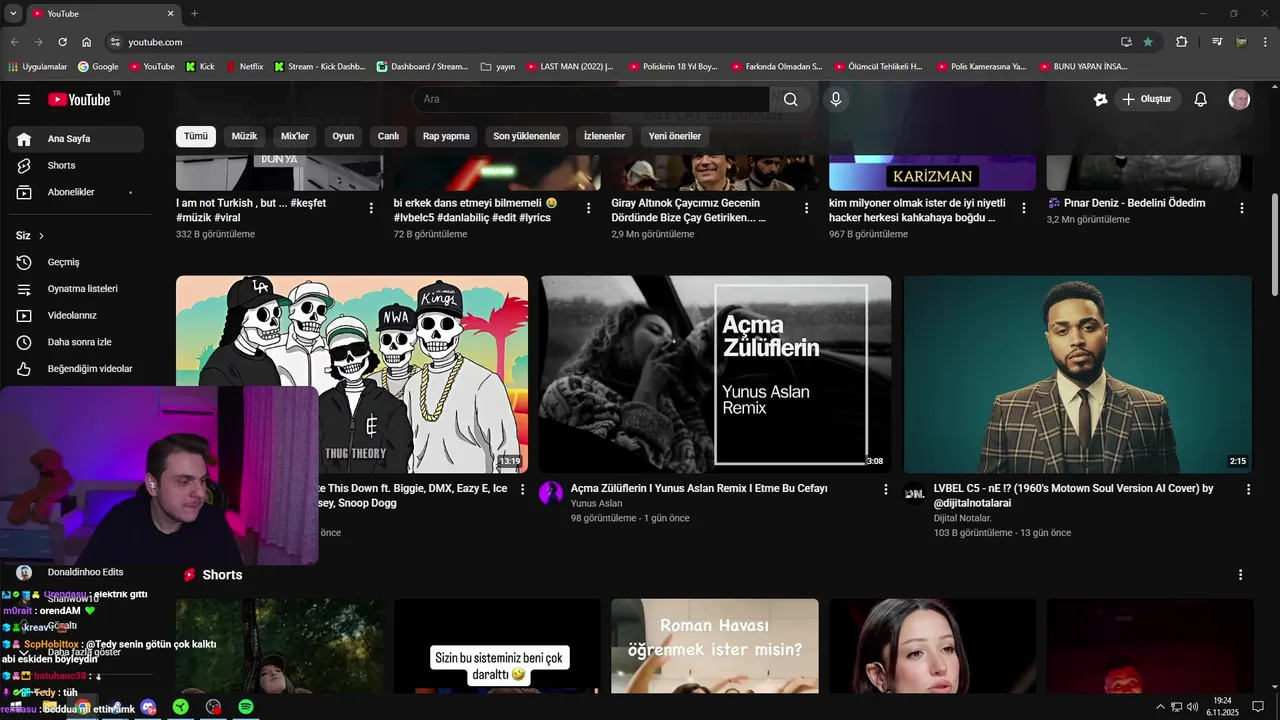Open the 'Sizin bu sisteminiz' short

click(497, 646)
